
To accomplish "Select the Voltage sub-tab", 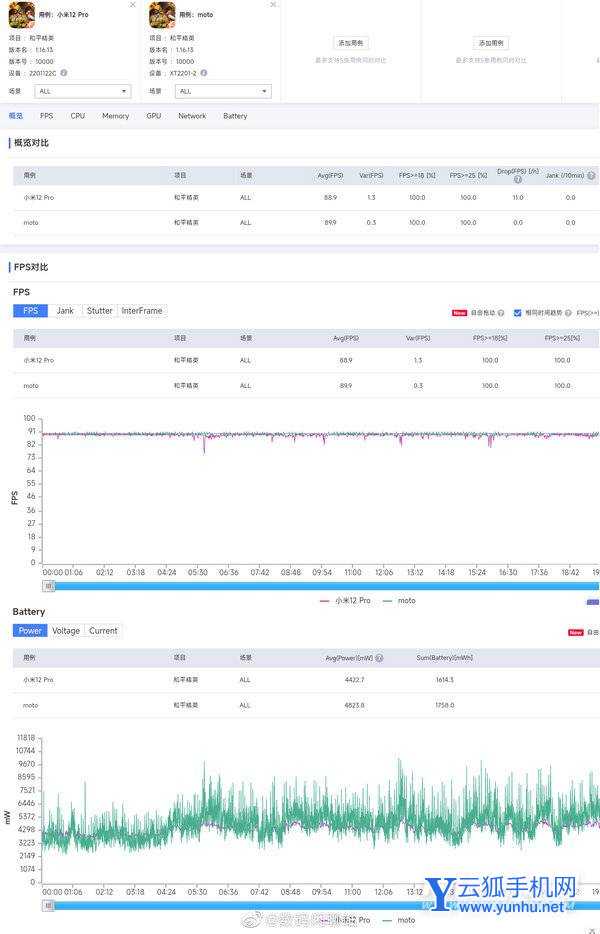I will 66,630.
